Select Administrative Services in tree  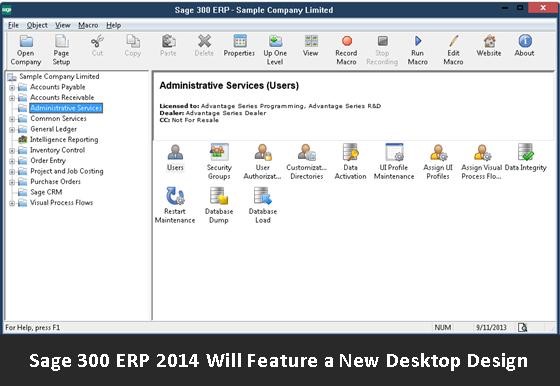[x=66, y=108]
